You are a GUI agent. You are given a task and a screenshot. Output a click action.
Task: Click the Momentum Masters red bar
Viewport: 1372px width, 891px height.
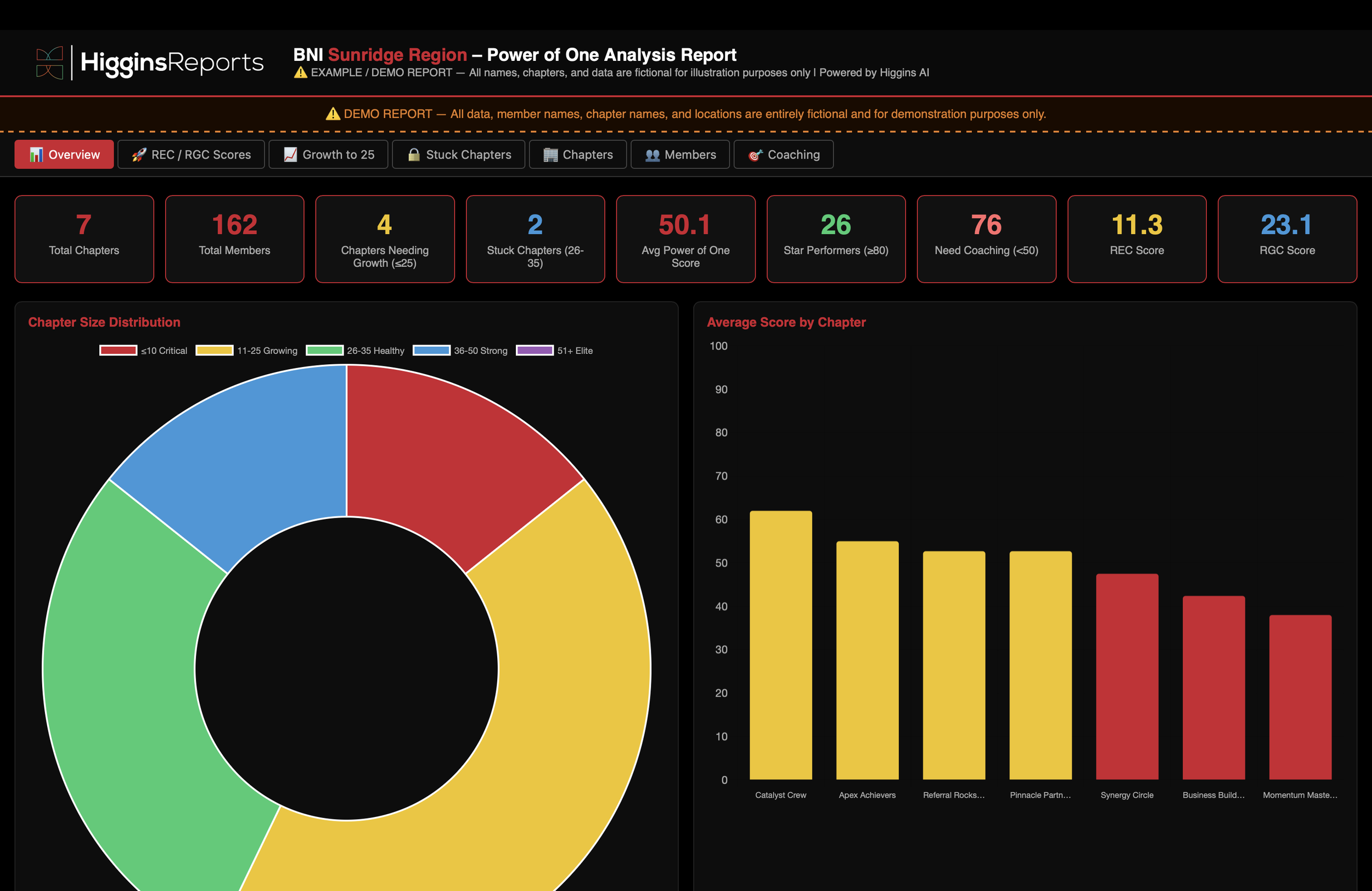[1300, 697]
